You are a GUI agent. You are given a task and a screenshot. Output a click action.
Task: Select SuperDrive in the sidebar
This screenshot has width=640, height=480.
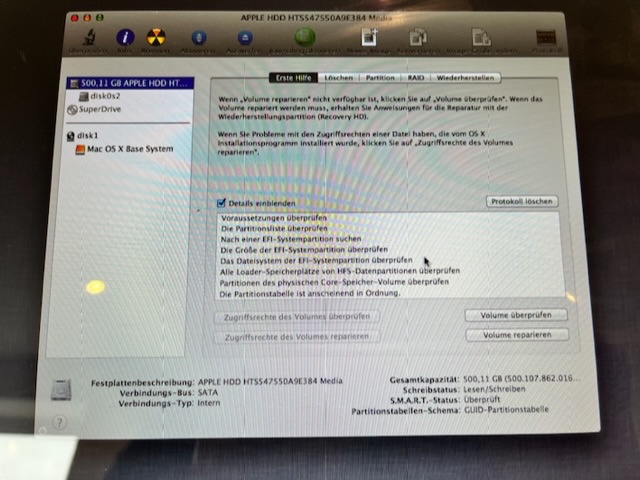[x=95, y=109]
